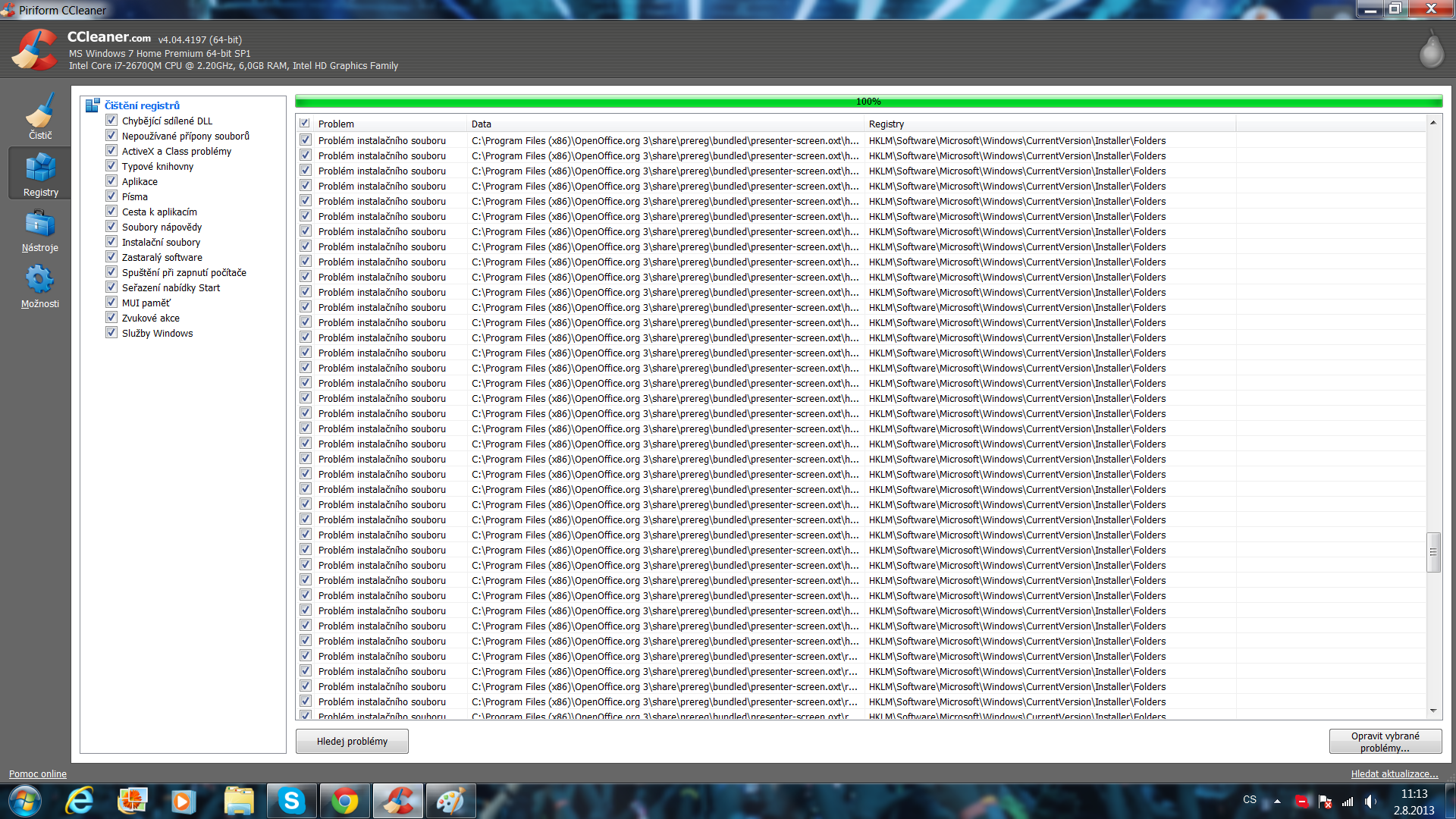Open the Možnosti options section
The width and height of the screenshot is (1456, 819).
point(40,287)
